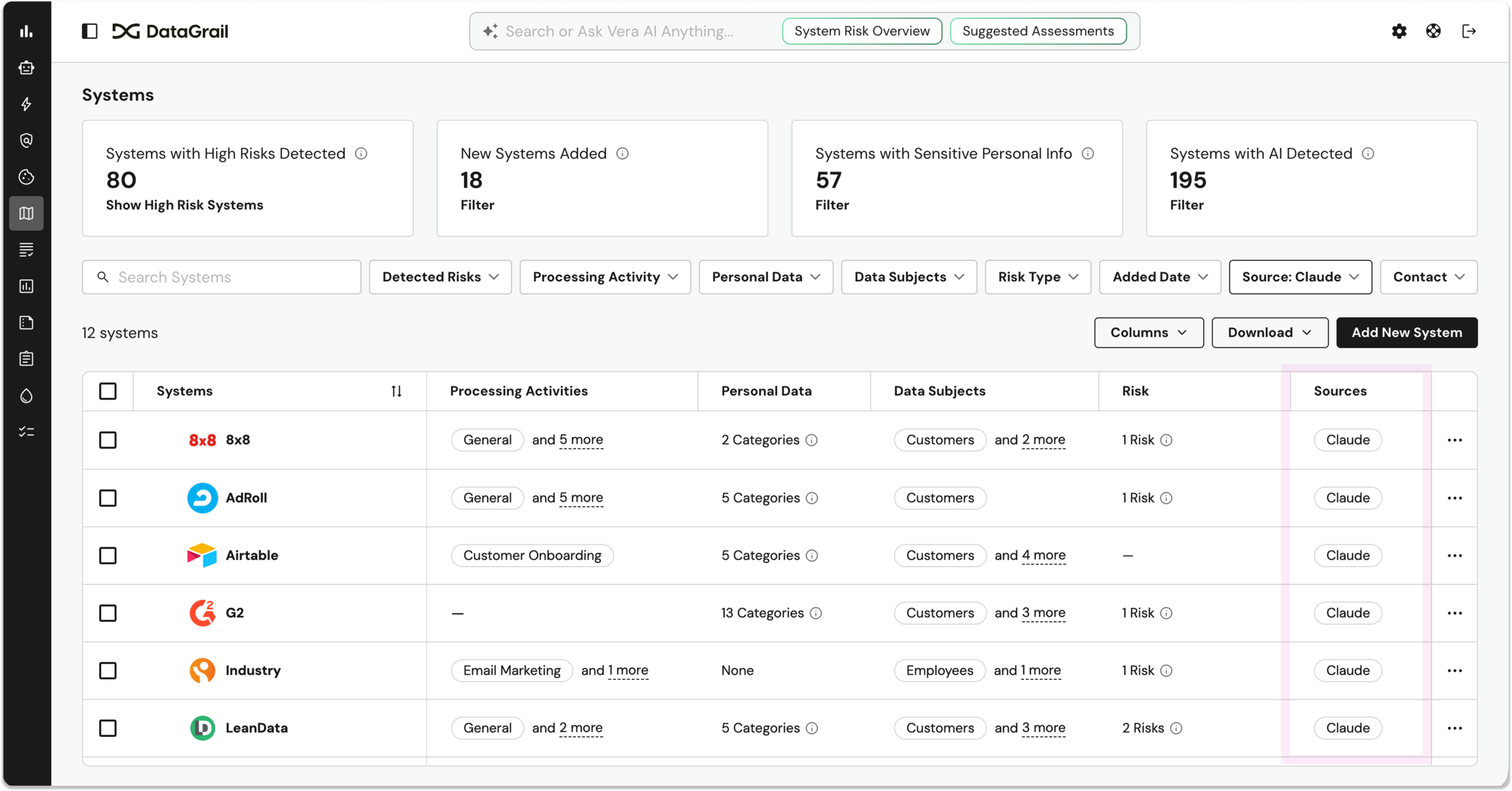This screenshot has width=1512, height=791.
Task: Expand the Added Date filter dropdown
Action: (1159, 277)
